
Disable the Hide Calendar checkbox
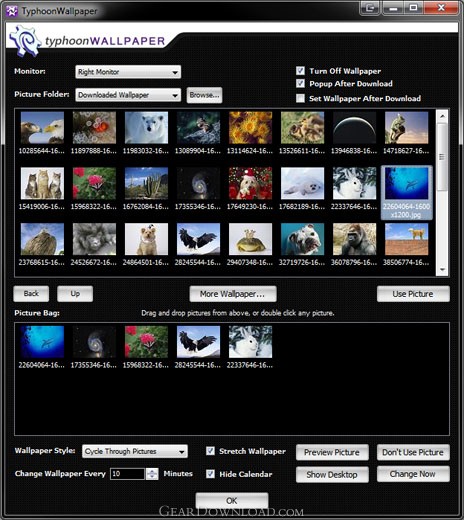click(x=210, y=474)
